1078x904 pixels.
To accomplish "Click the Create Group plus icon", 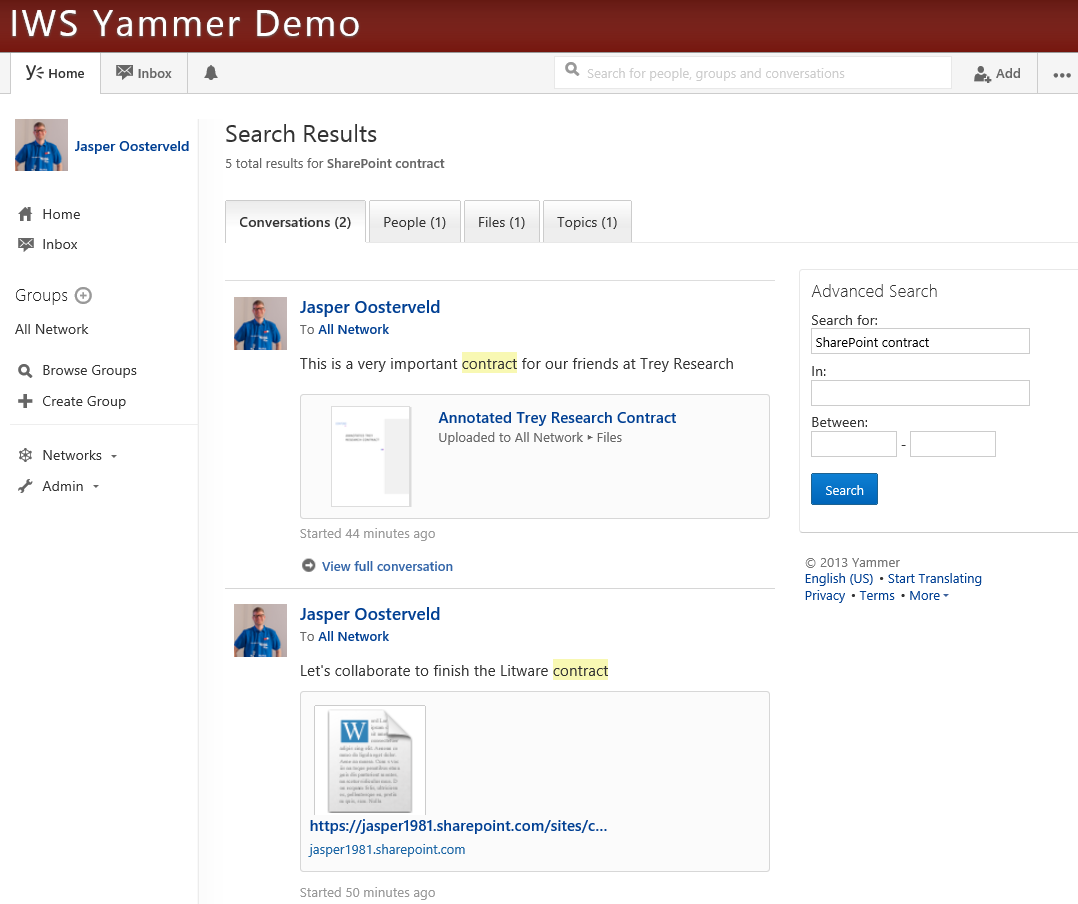I will tap(25, 401).
